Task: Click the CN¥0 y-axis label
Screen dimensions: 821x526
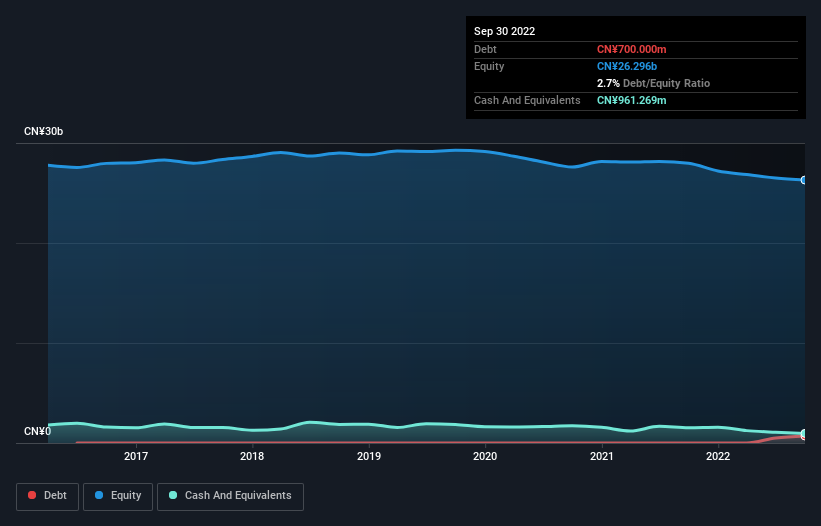Action: point(37,431)
